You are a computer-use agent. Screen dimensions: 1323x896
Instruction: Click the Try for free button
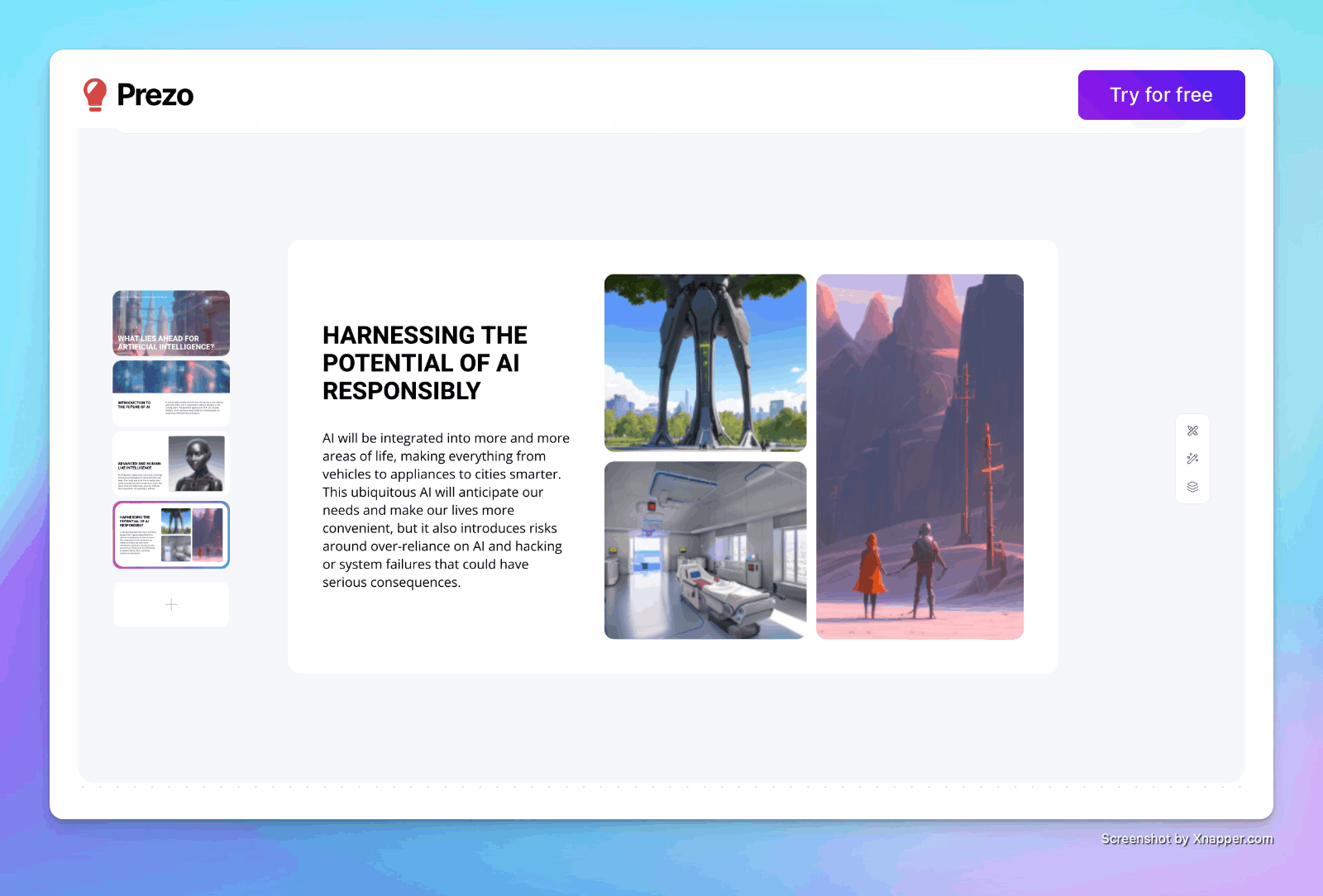point(1161,95)
